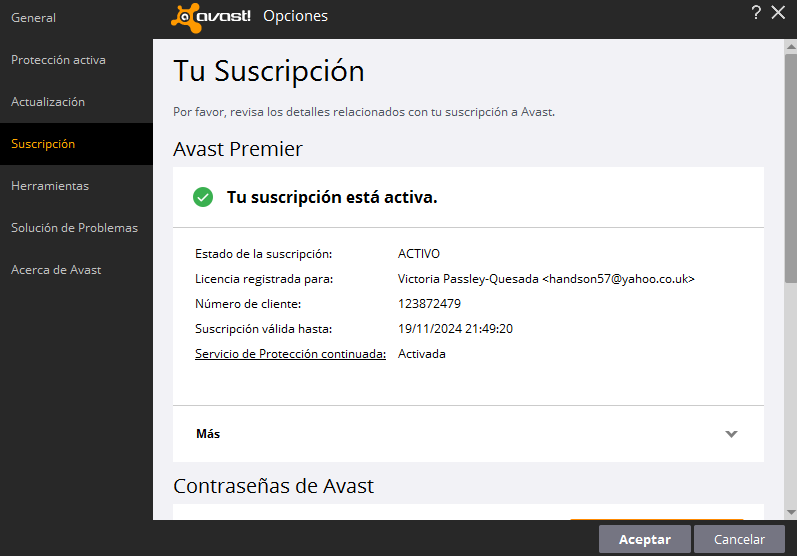
Task: Click the green active subscription checkmark
Action: pos(203,197)
